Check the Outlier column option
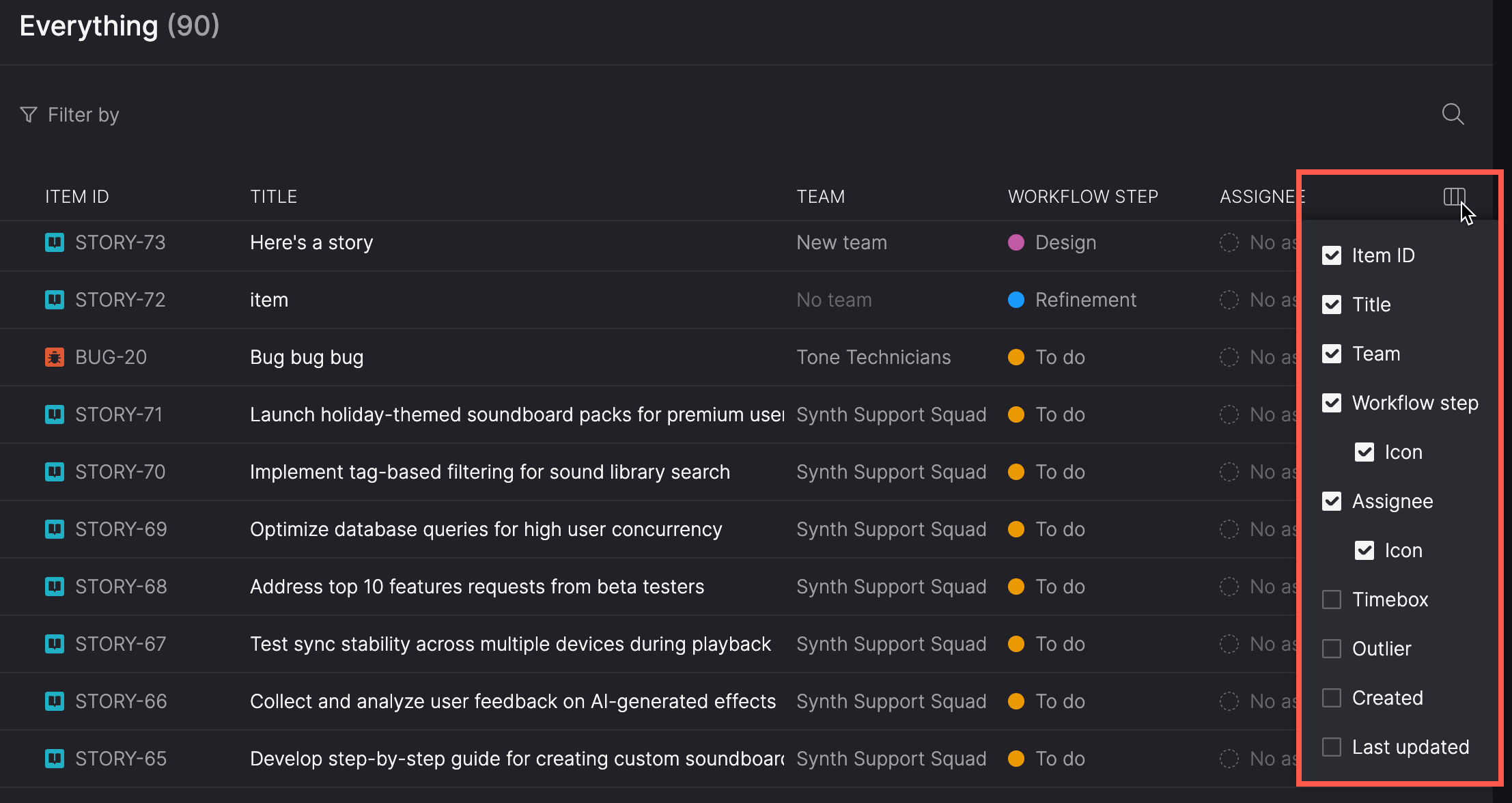1512x803 pixels. tap(1331, 649)
